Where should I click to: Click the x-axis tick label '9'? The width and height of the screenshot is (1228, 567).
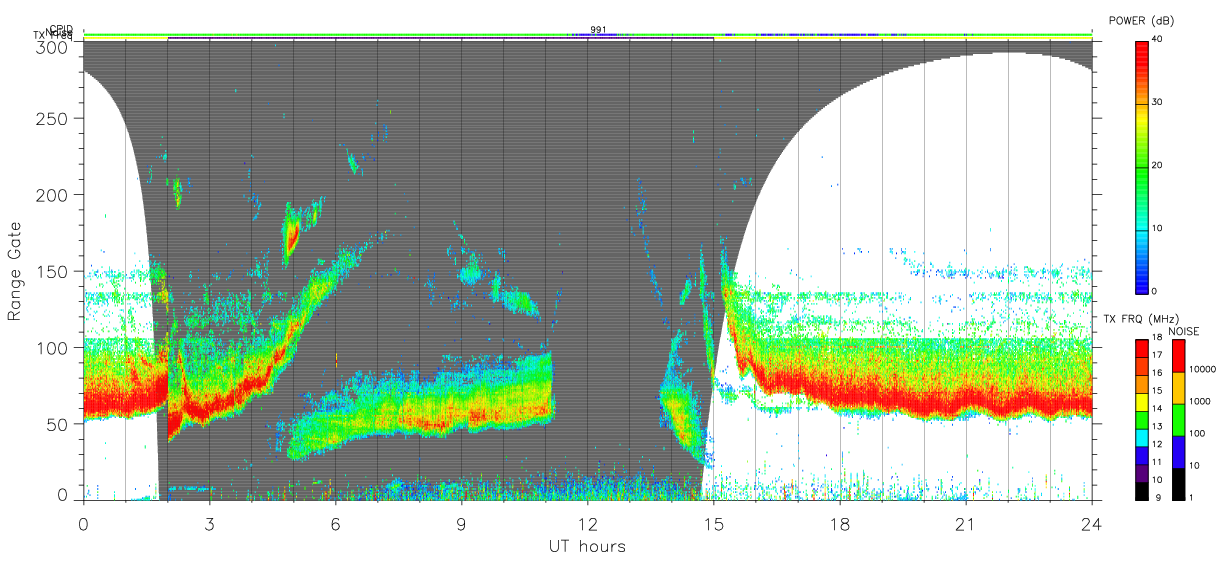tap(462, 524)
